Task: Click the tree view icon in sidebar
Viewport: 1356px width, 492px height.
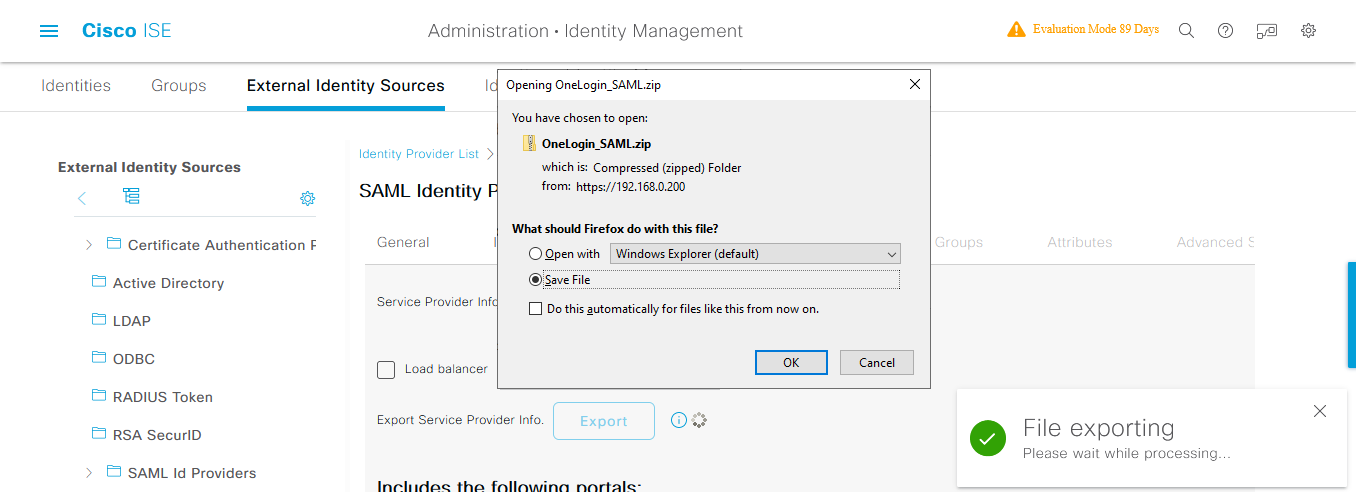Action: tap(131, 196)
